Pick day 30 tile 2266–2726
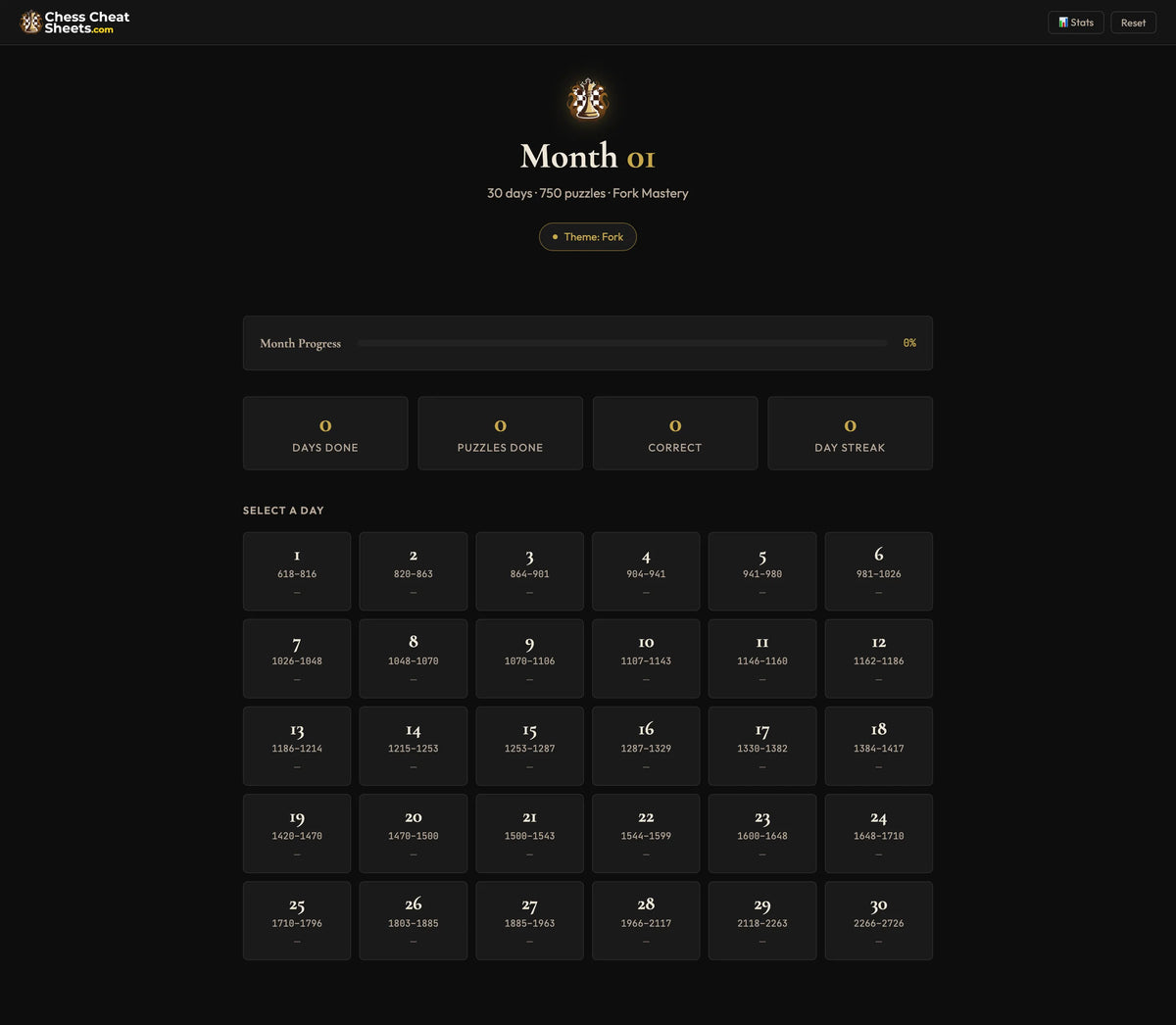Screen dimensions: 1176x1025 click(x=879, y=920)
